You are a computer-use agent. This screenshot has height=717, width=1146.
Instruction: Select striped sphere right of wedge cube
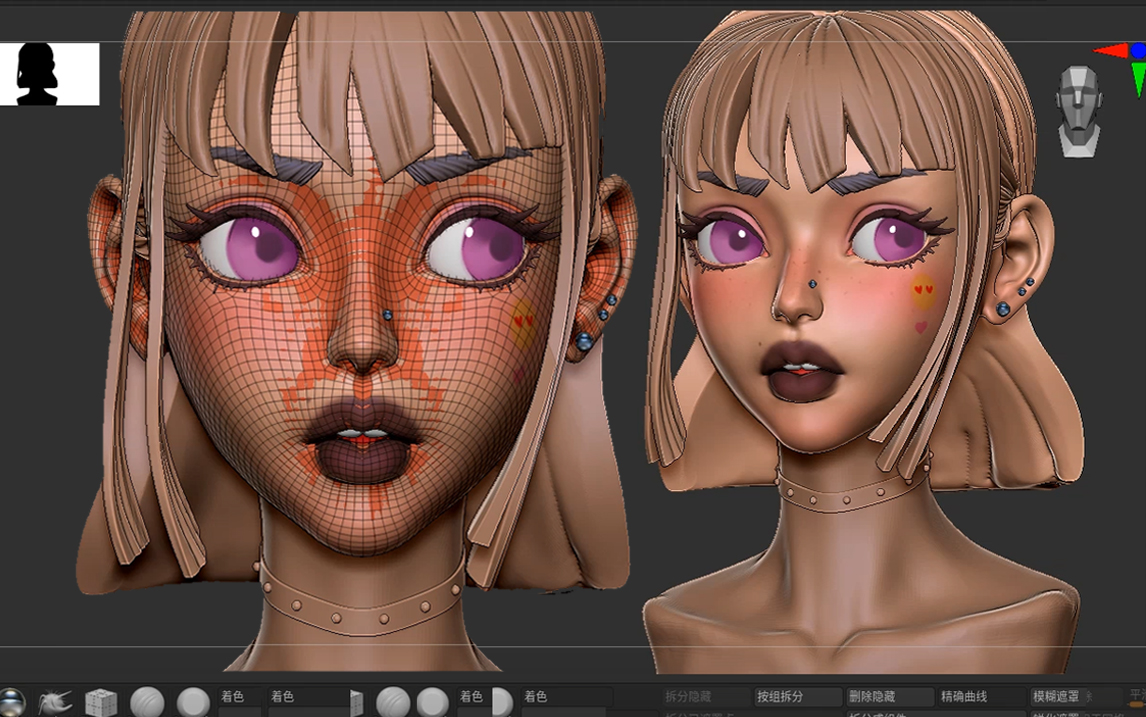(x=393, y=702)
